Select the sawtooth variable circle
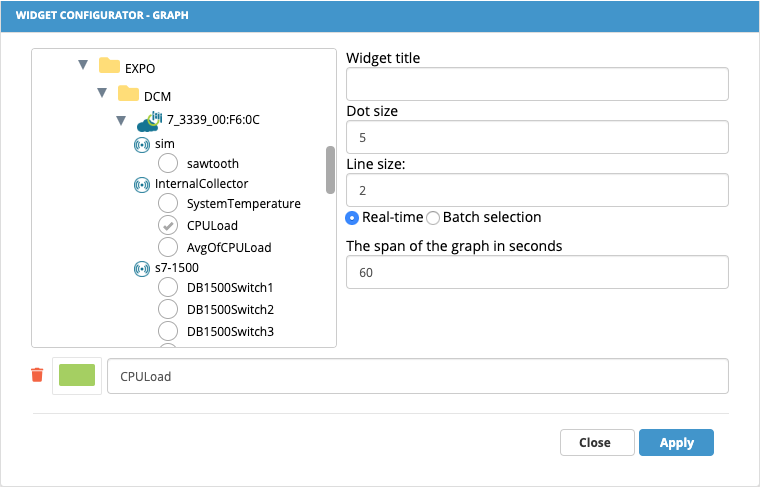The height and width of the screenshot is (487, 760). pos(168,163)
